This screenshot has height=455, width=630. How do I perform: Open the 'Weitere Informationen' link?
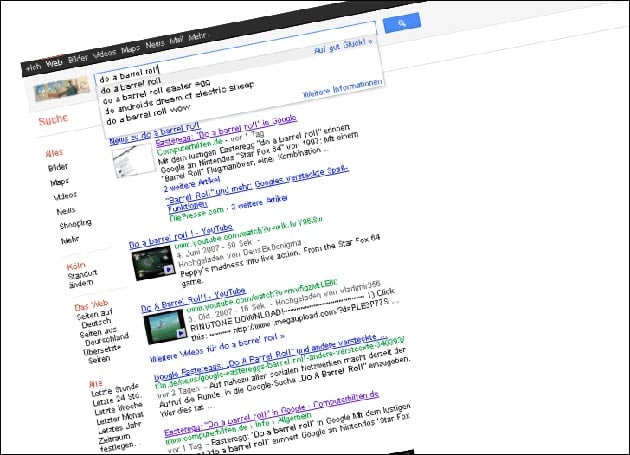tap(342, 88)
